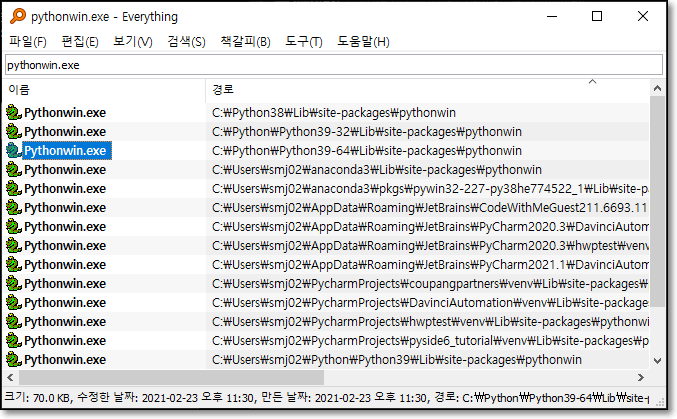Click path containing pyside6_tutorial\venv
Screen dimensions: 677x419
coord(430,341)
